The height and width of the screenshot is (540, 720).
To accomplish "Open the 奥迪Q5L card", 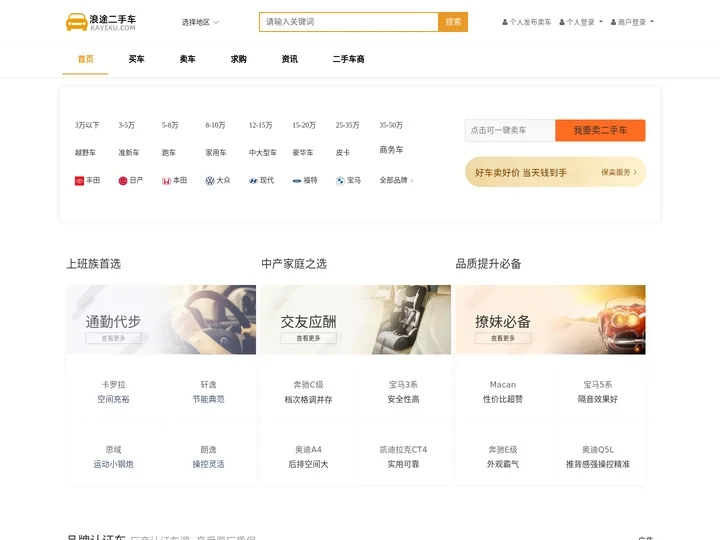I will click(x=598, y=457).
